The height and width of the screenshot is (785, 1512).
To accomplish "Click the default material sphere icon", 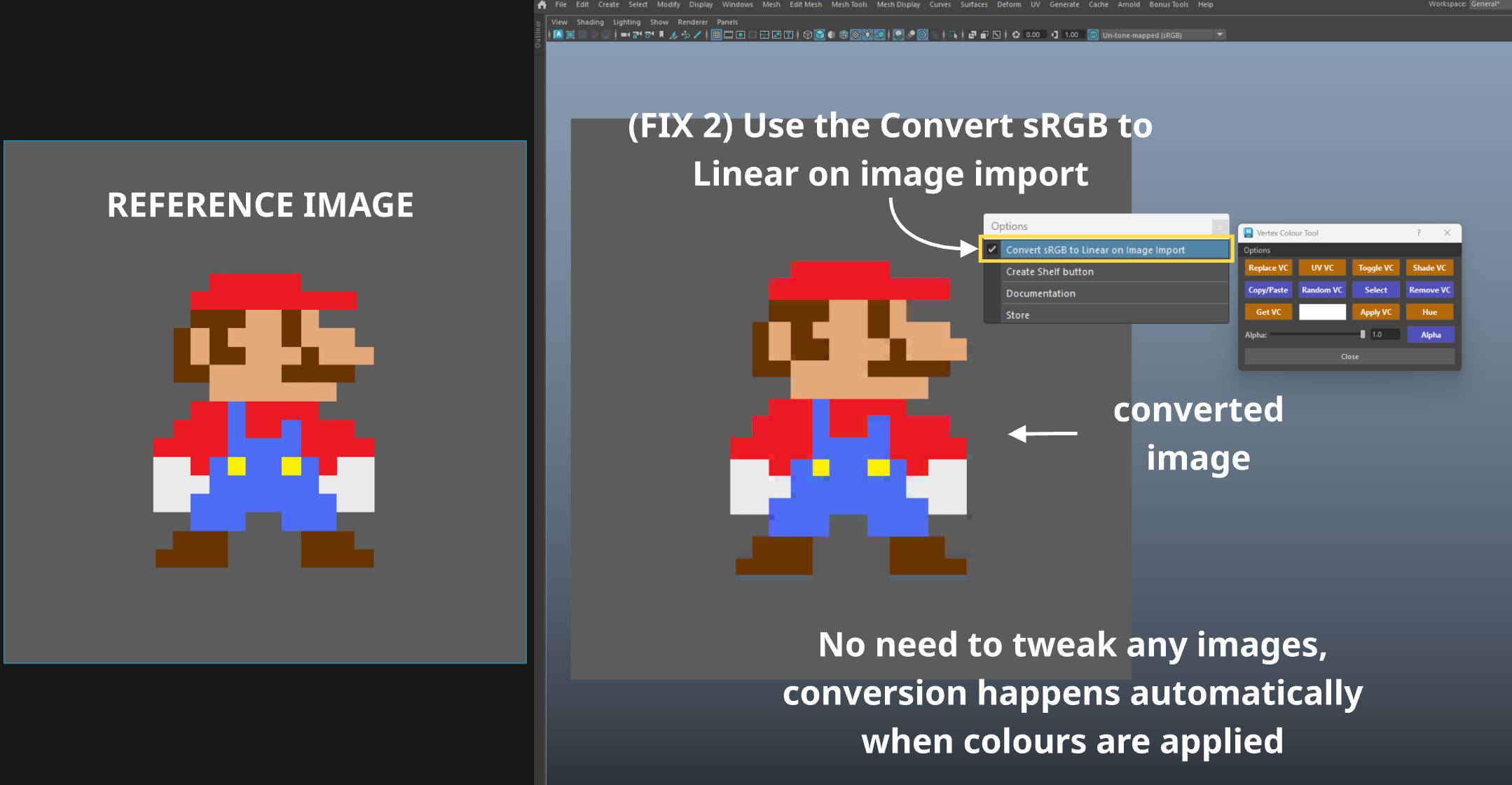I will point(832,35).
